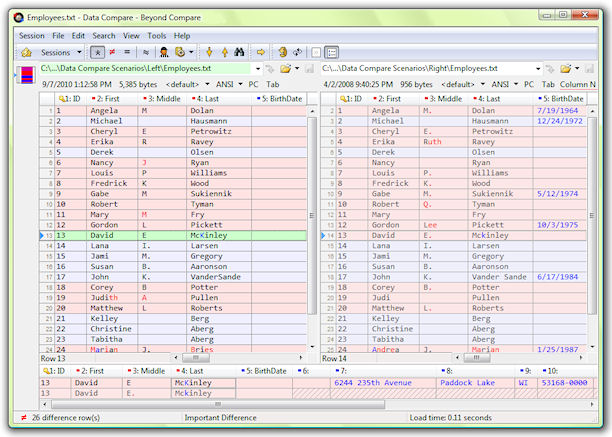Select 'Ruth' middle name in right pane
612x437 pixels.
click(443, 142)
